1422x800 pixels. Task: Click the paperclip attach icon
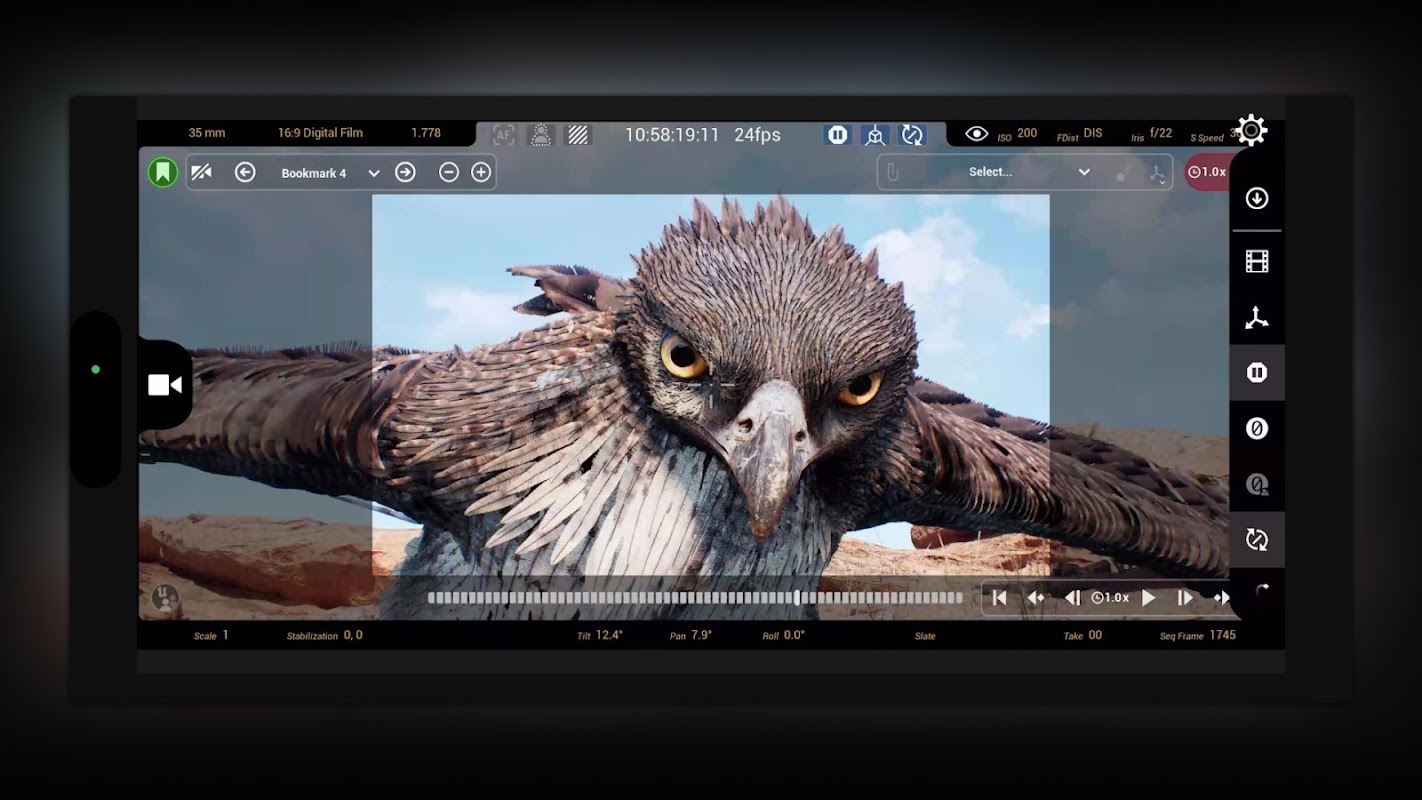click(x=893, y=172)
